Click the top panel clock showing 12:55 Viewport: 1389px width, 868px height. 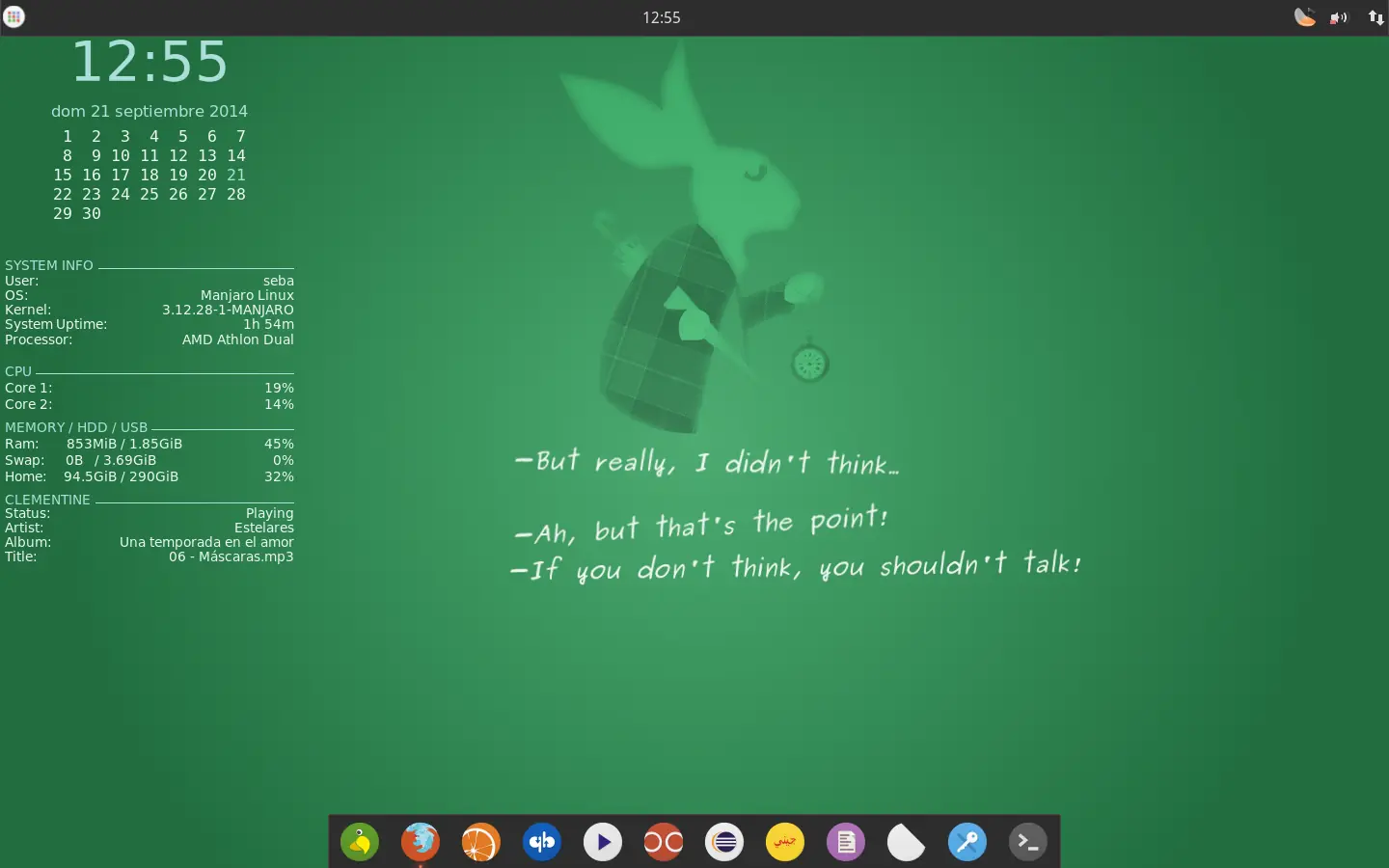point(662,17)
